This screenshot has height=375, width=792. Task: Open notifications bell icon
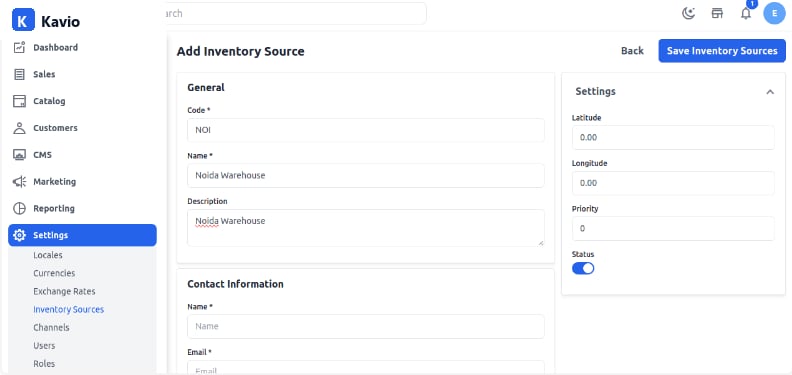[746, 14]
